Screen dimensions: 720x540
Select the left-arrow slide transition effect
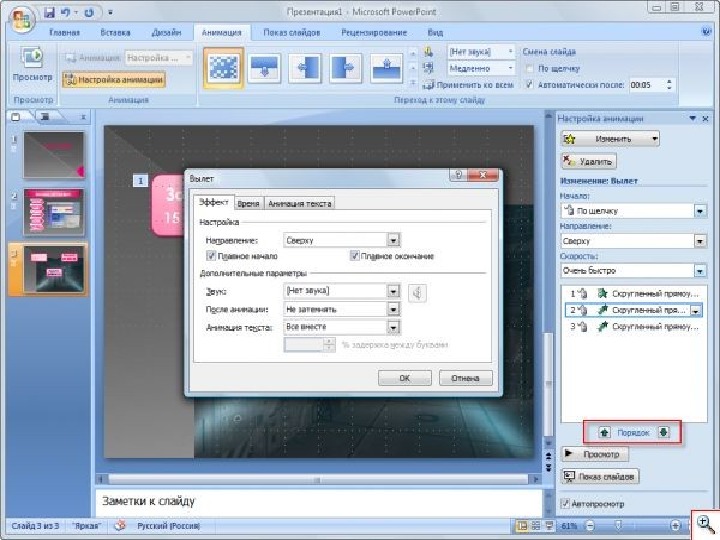click(x=305, y=68)
